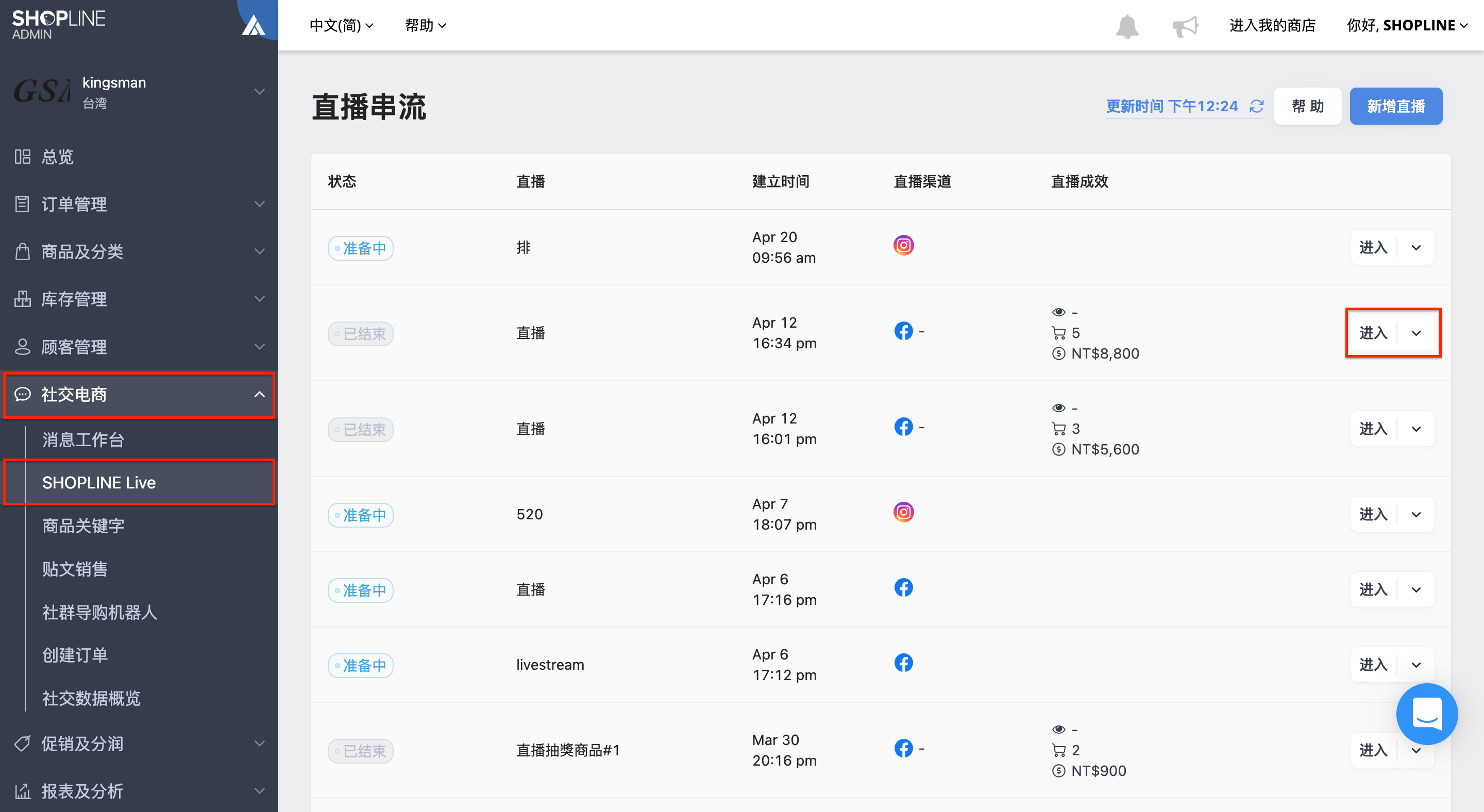Go to 社交数据概览 submenu item

(x=92, y=699)
